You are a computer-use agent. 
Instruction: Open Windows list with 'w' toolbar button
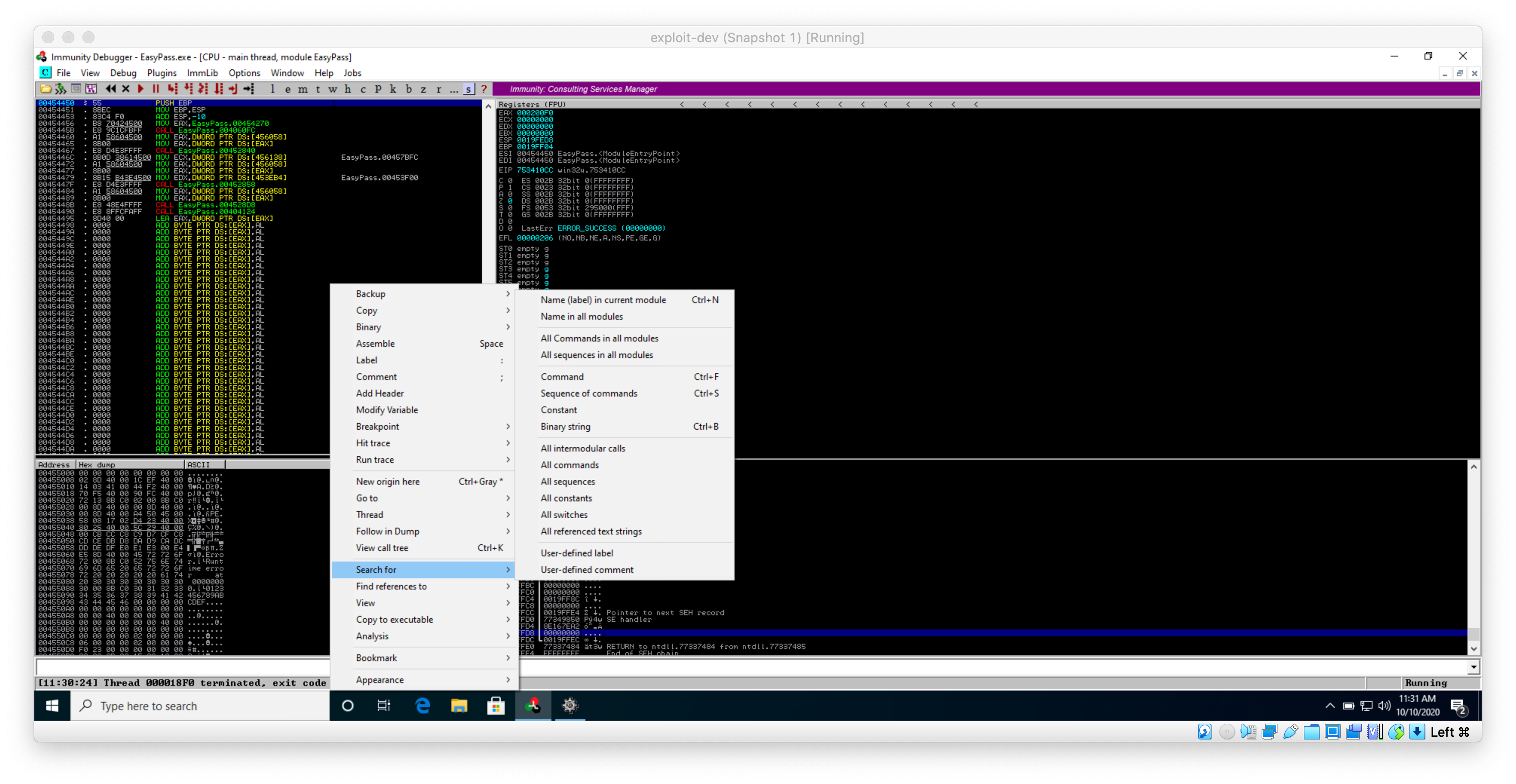click(x=333, y=89)
